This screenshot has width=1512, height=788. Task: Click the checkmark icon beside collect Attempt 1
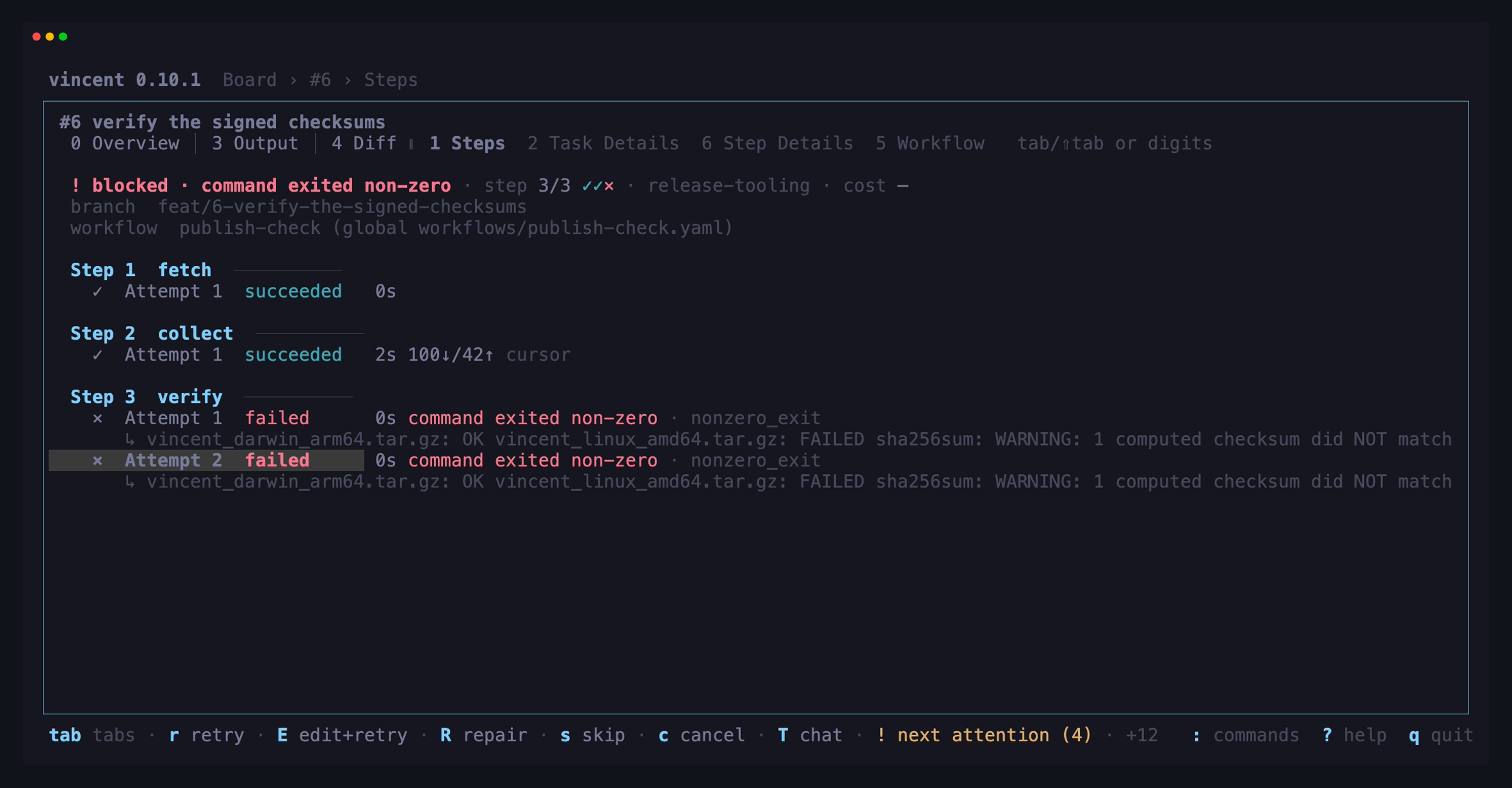tap(97, 355)
